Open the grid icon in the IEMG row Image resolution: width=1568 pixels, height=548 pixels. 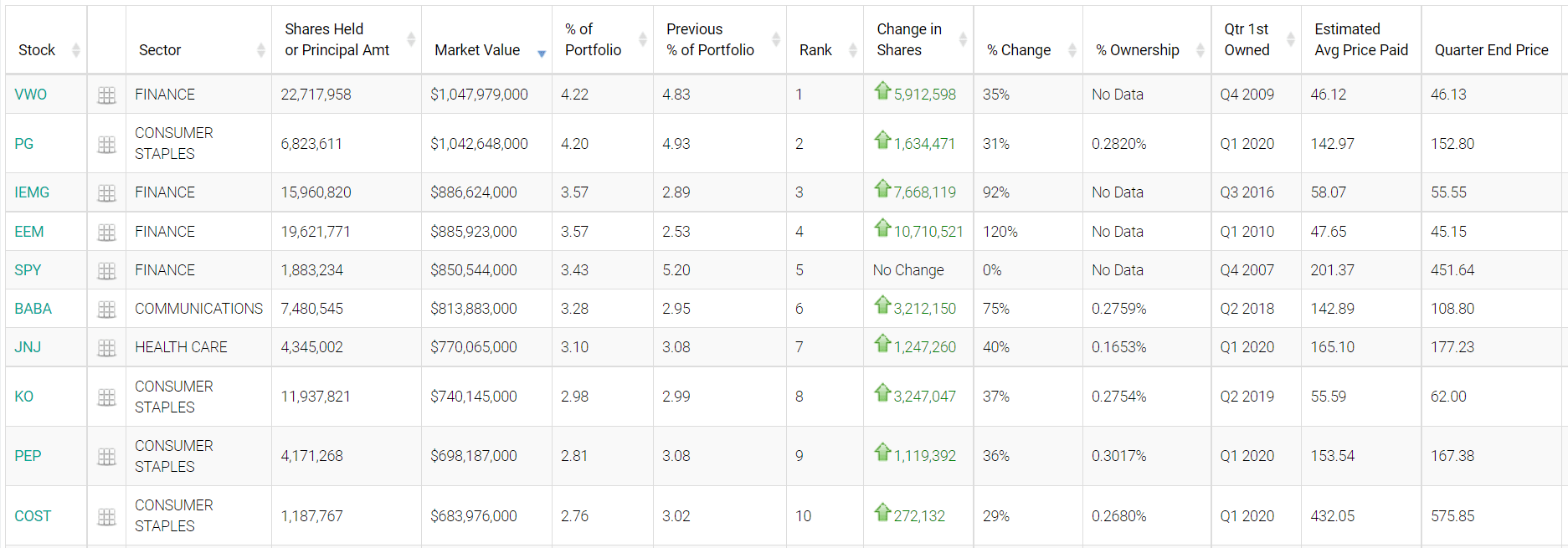click(106, 193)
